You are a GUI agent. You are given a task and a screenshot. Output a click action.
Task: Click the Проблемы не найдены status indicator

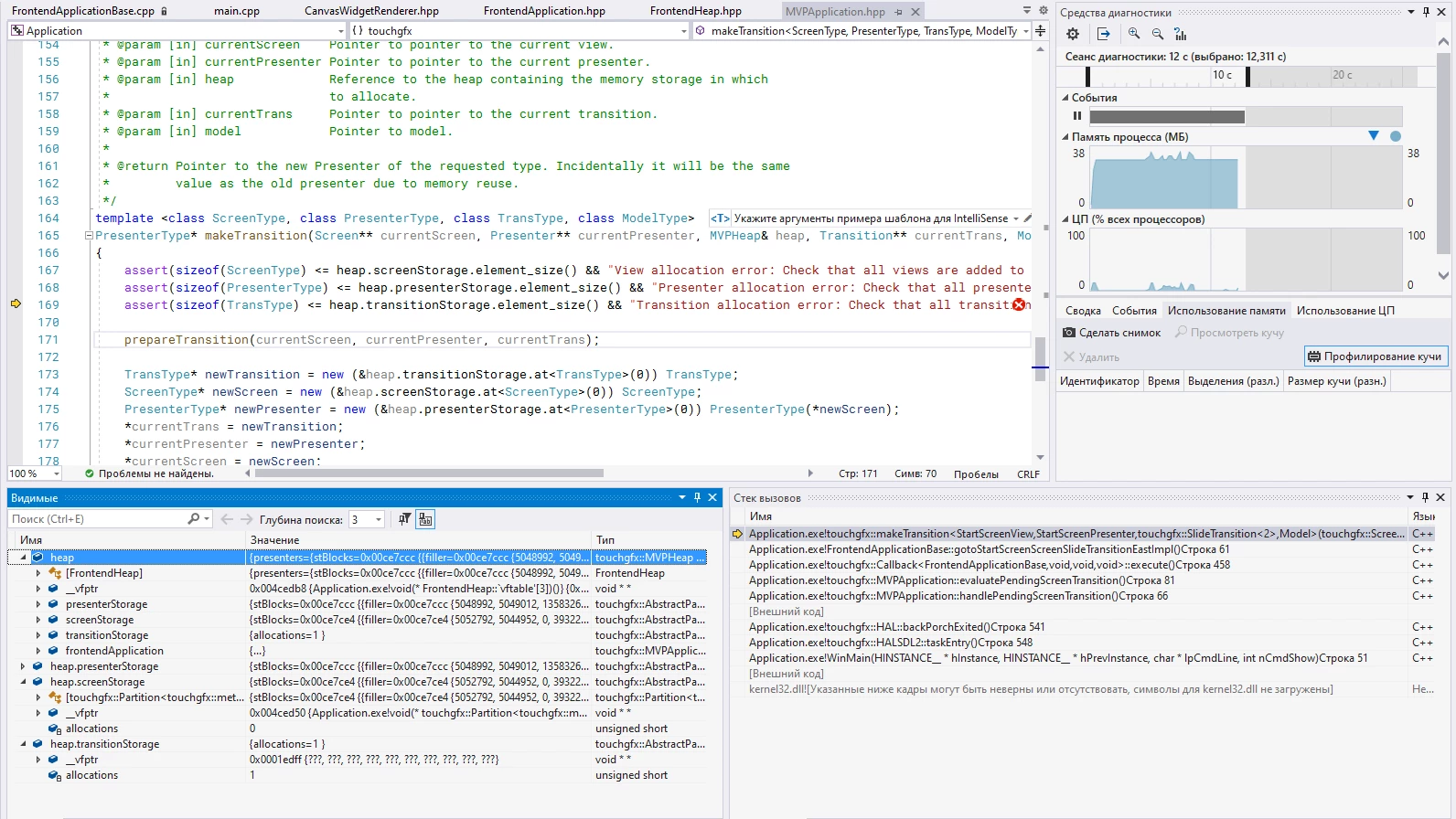149,473
